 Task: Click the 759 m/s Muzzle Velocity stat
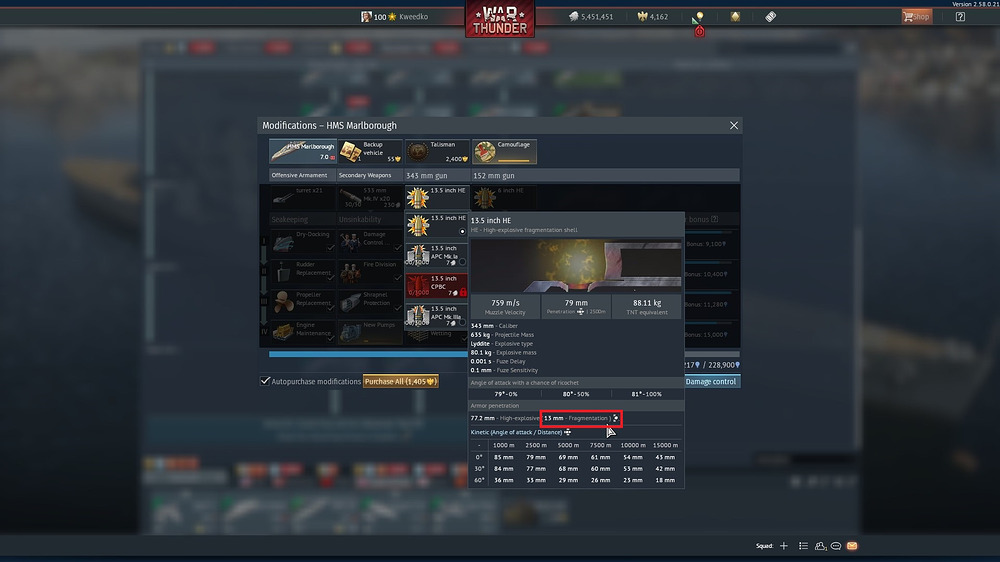coord(505,307)
